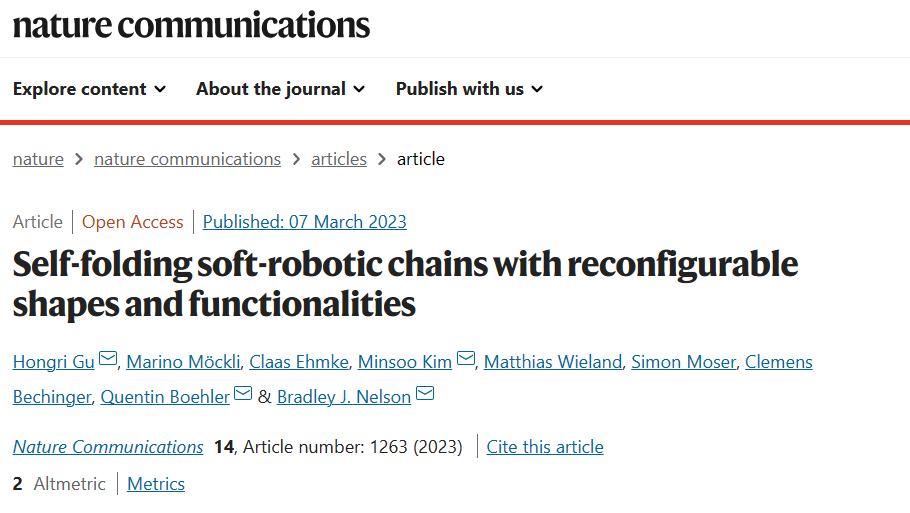Open author Marino Möckli's profile link
This screenshot has width=910, height=513.
click(183, 362)
